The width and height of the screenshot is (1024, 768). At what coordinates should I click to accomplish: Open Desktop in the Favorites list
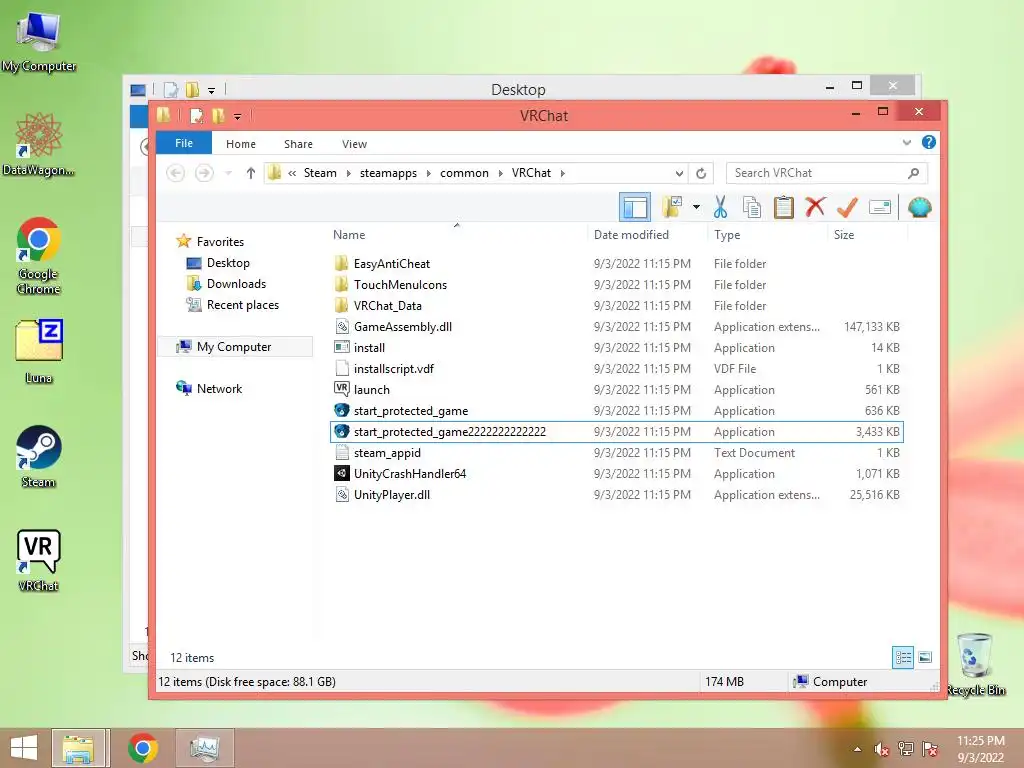pyautogui.click(x=227, y=263)
